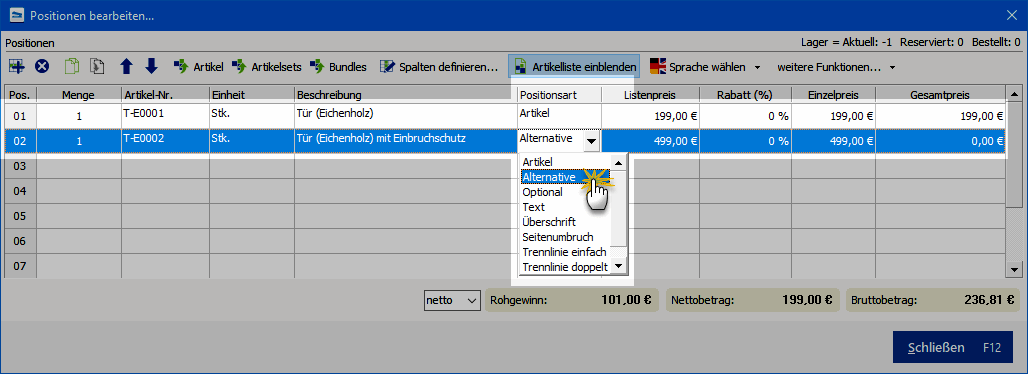Choose Alternative in the Positionsart list
The width and height of the screenshot is (1028, 374).
point(565,177)
